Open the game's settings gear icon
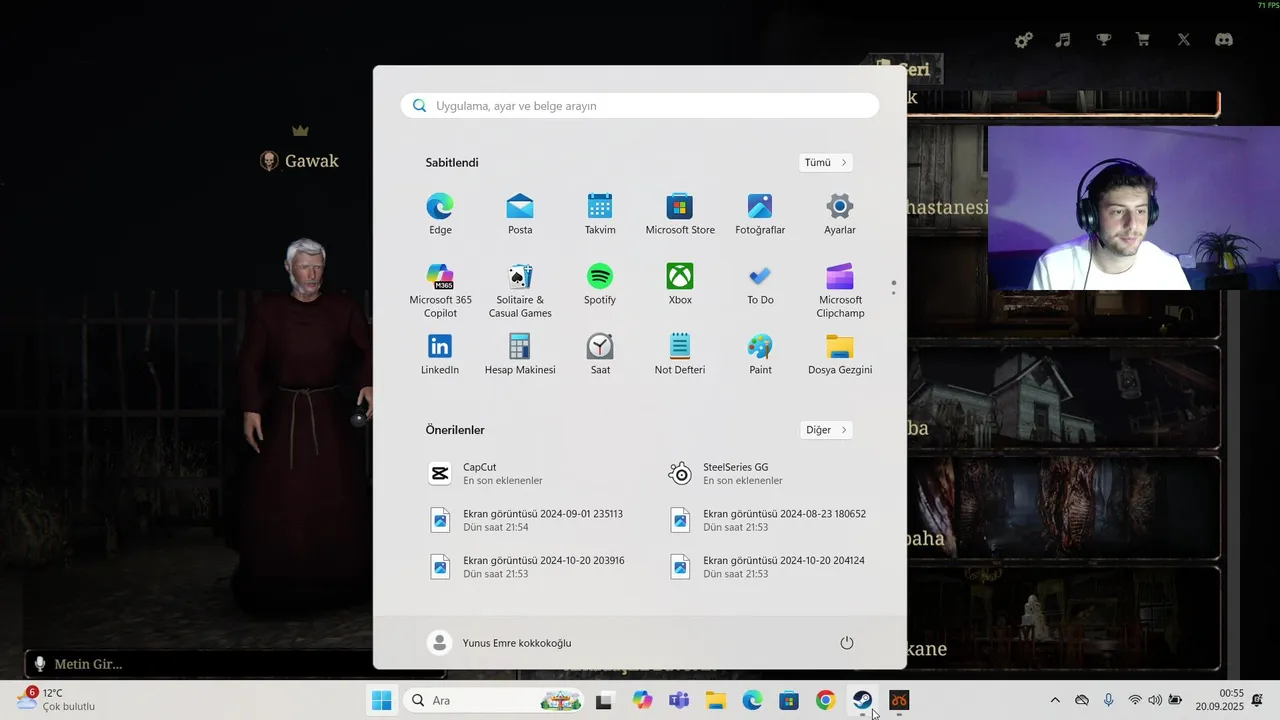 tap(1023, 40)
